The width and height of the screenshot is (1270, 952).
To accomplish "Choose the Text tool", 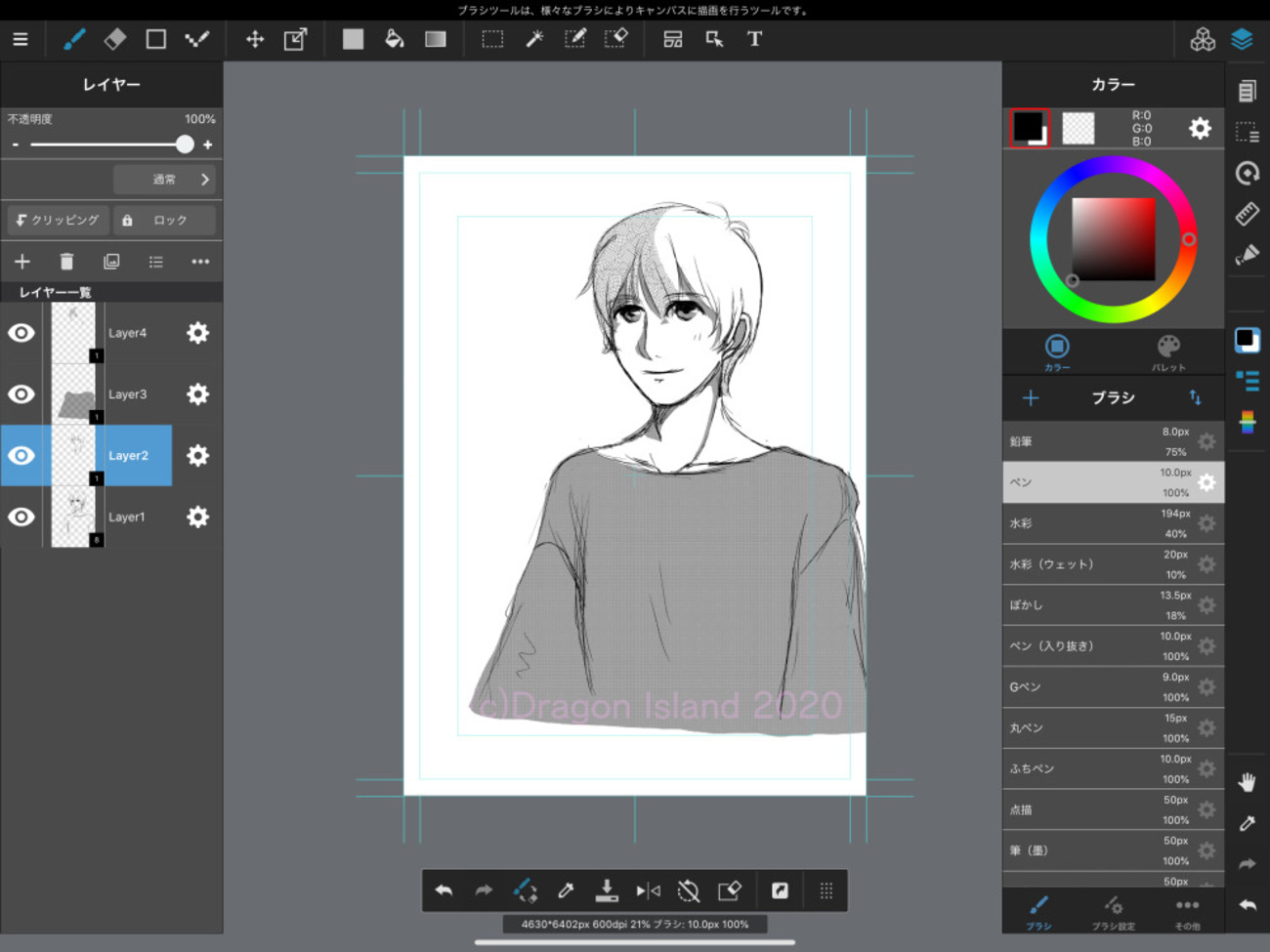I will (754, 39).
